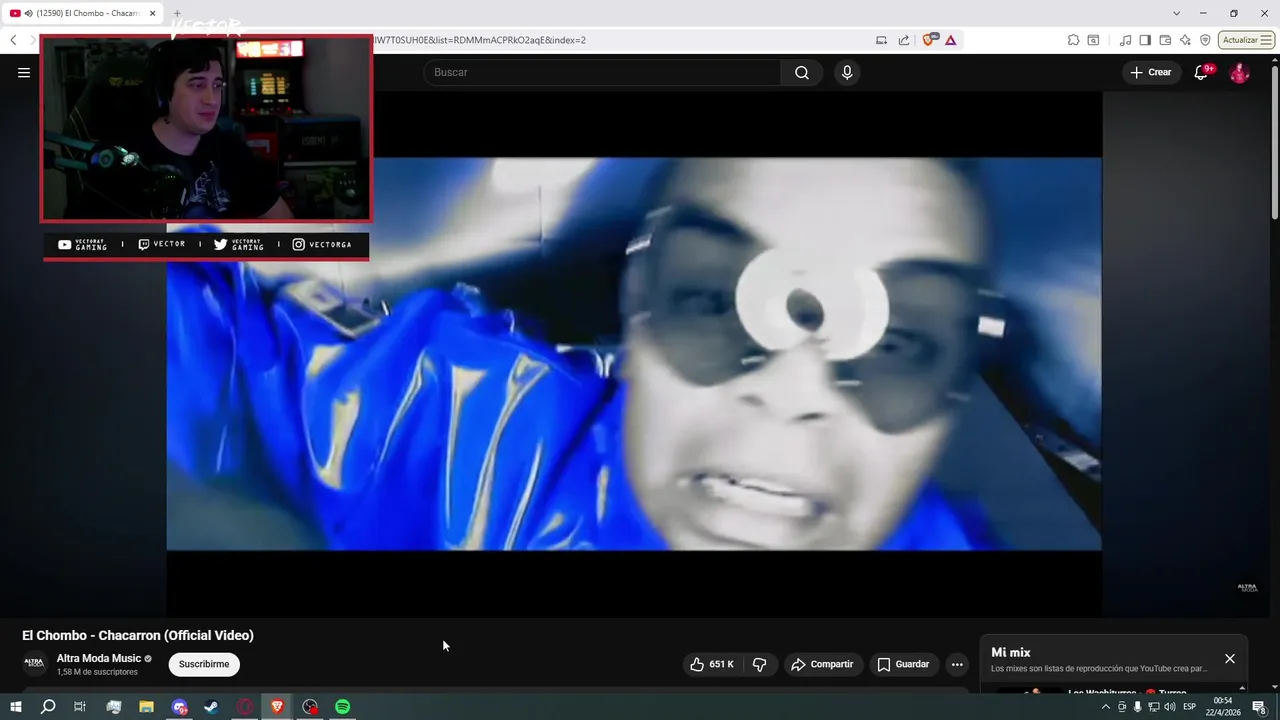This screenshot has width=1280, height=720.
Task: Open the system volume speaker icon
Action: 1170,707
